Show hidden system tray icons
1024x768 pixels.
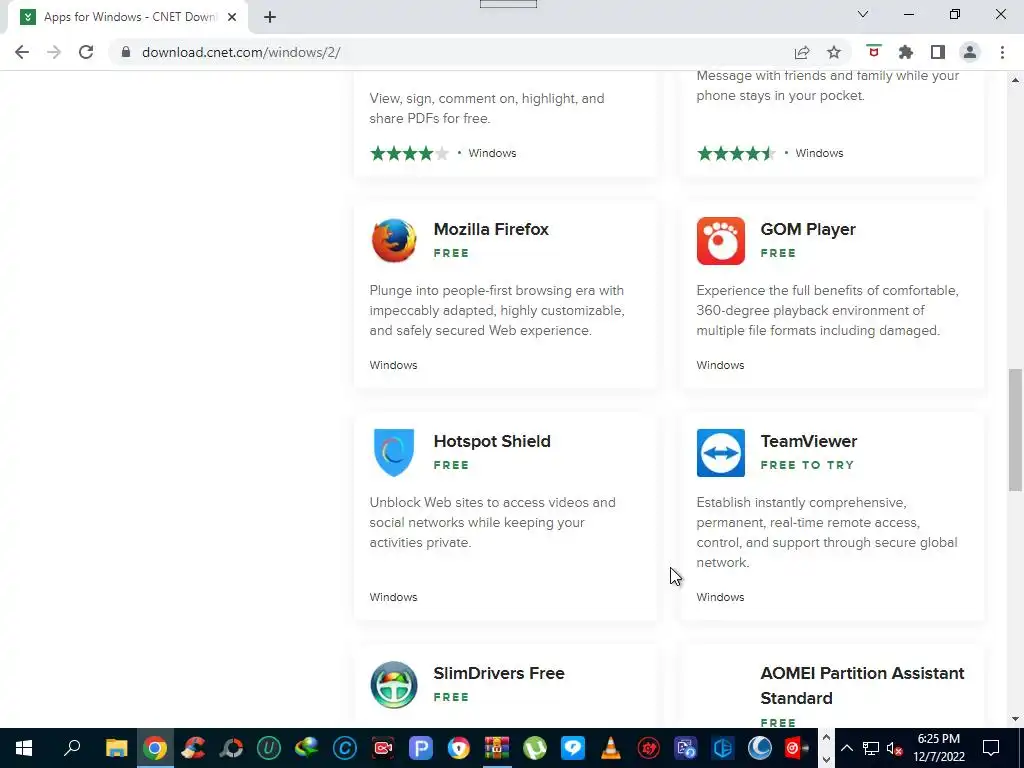point(846,748)
